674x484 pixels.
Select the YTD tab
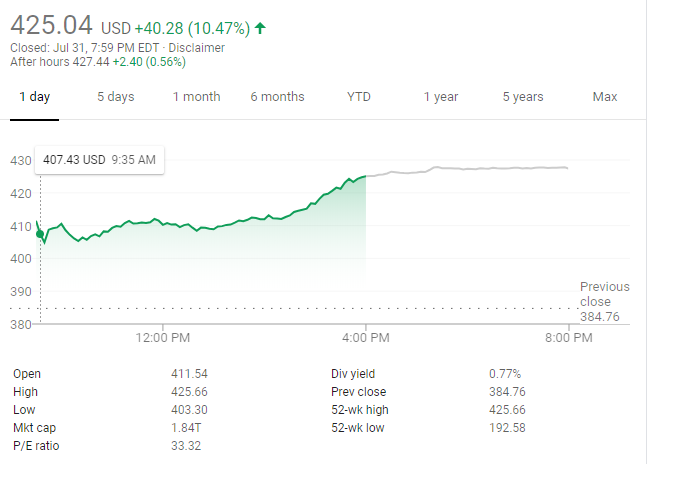click(359, 97)
